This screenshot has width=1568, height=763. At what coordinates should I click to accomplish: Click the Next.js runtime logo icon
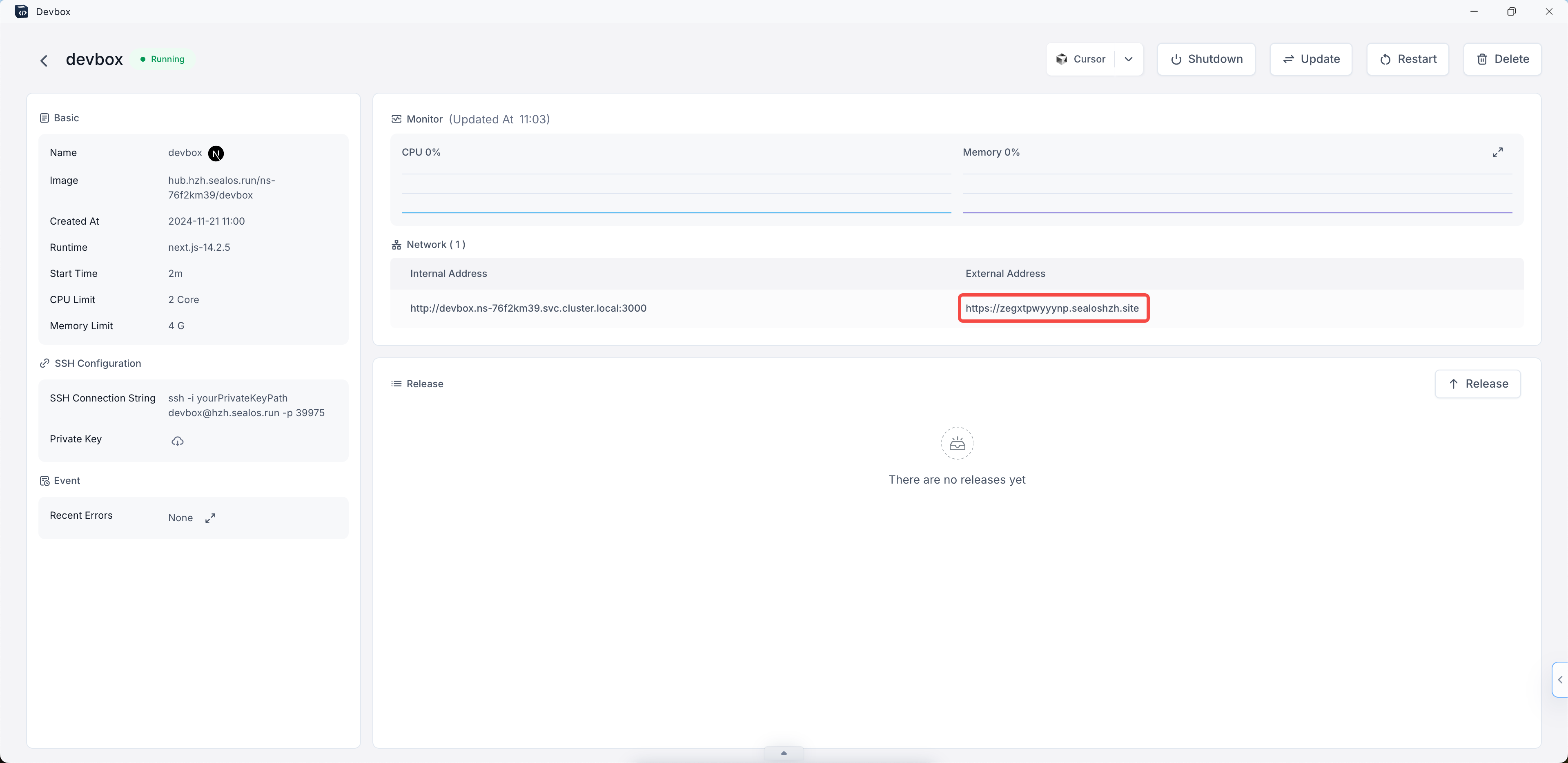click(216, 154)
